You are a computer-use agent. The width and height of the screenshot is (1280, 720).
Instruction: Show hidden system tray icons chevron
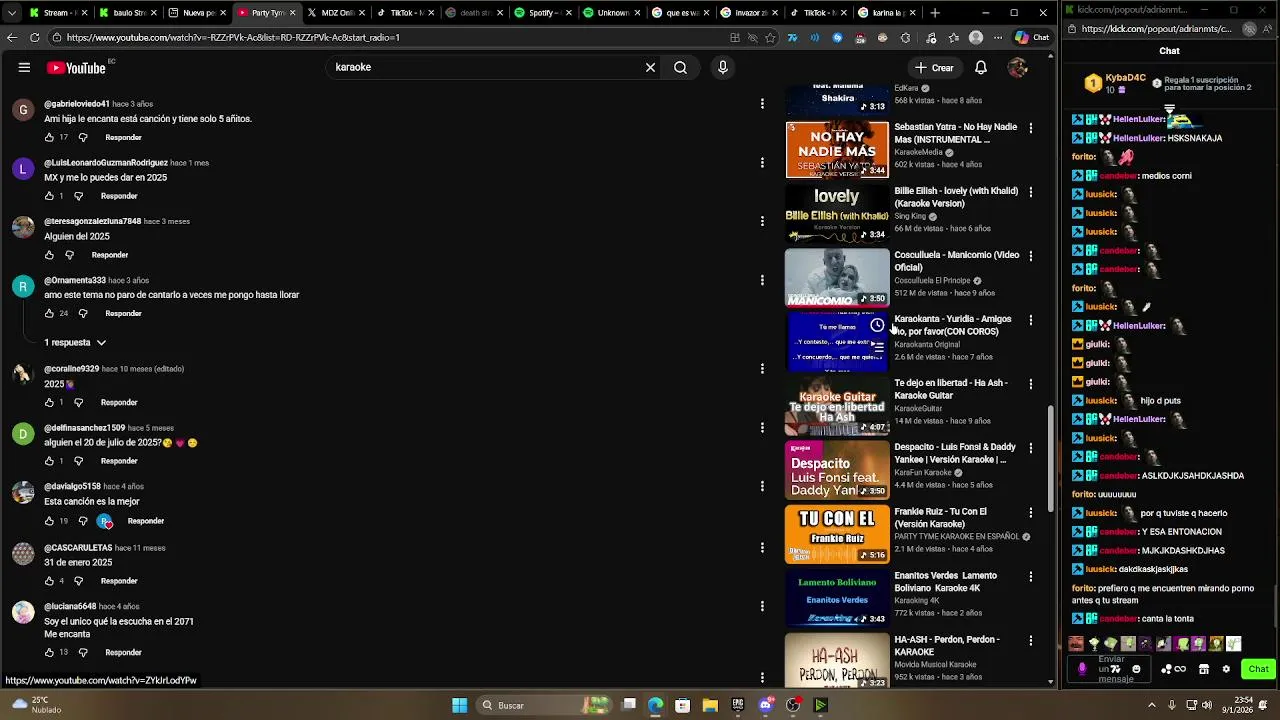(x=1150, y=705)
